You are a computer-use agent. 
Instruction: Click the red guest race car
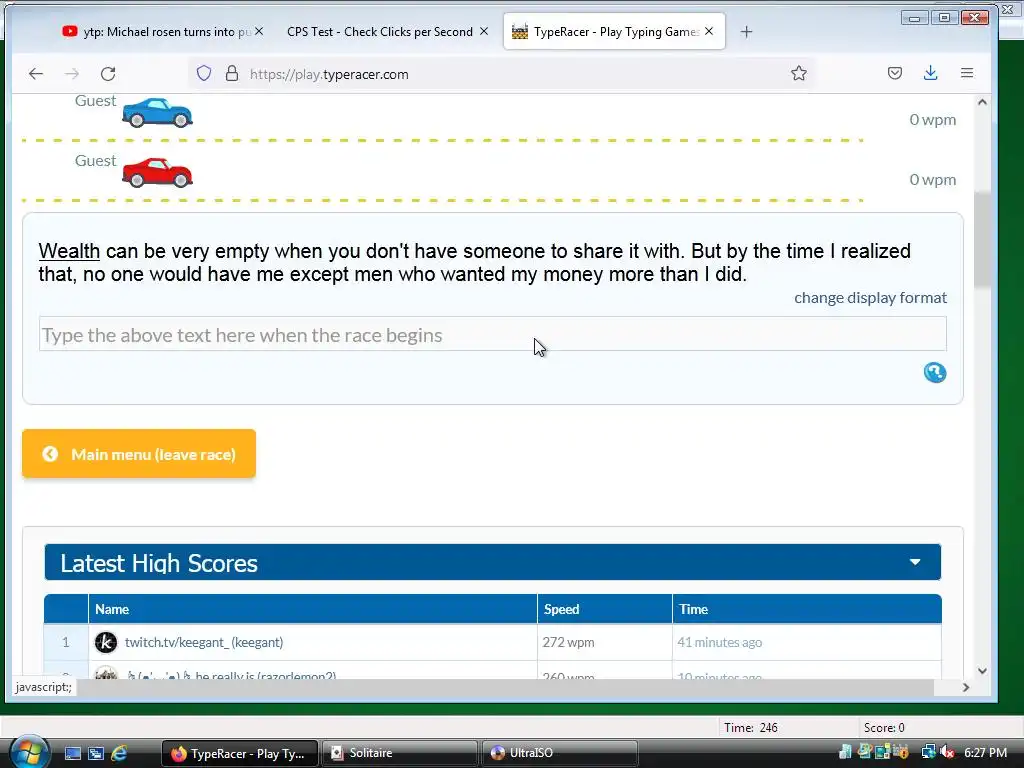[157, 172]
